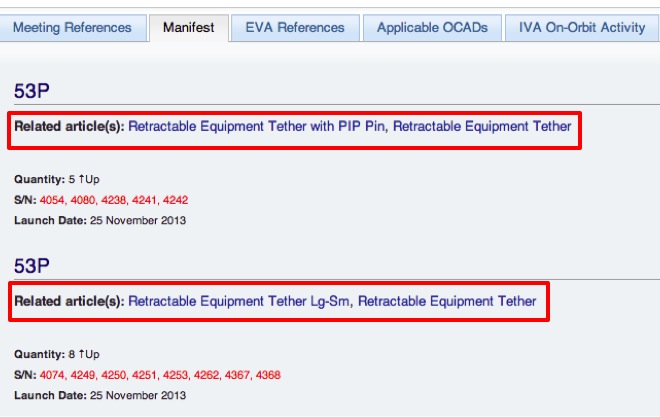Open Retractable Equipment Tether Lg-Sm article link

[x=239, y=301]
